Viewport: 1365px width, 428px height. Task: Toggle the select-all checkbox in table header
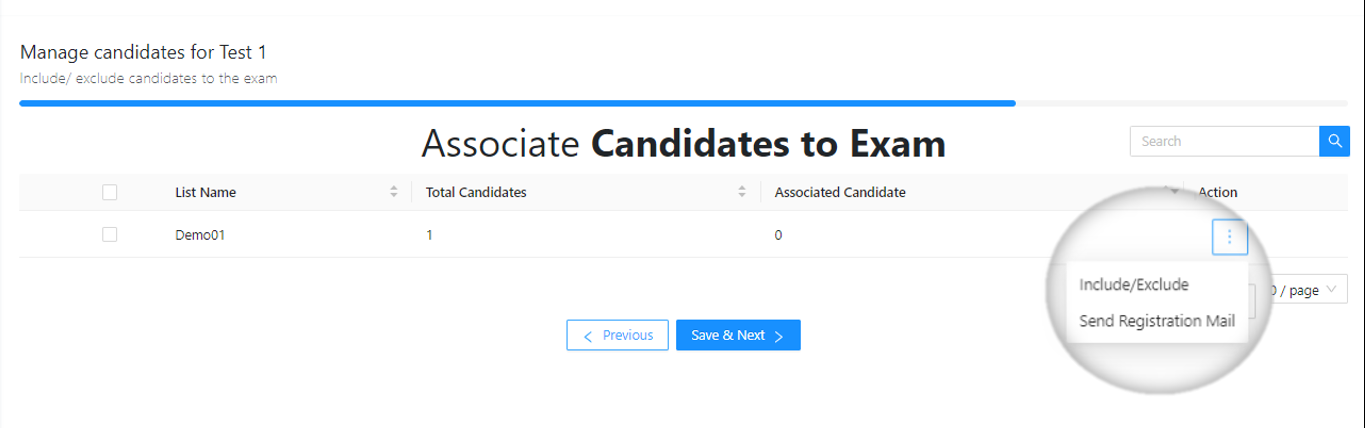110,192
